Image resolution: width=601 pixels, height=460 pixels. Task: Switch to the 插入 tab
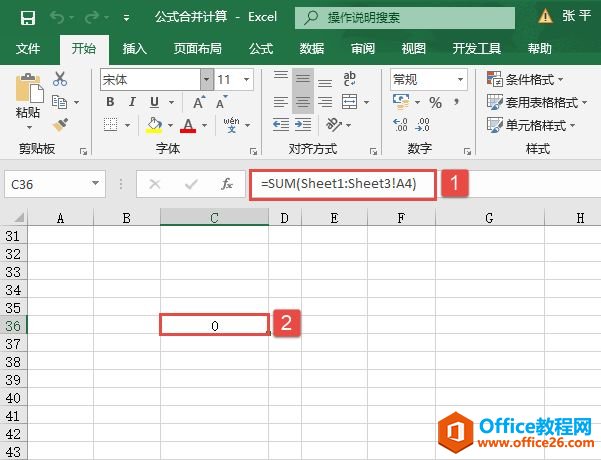click(135, 49)
